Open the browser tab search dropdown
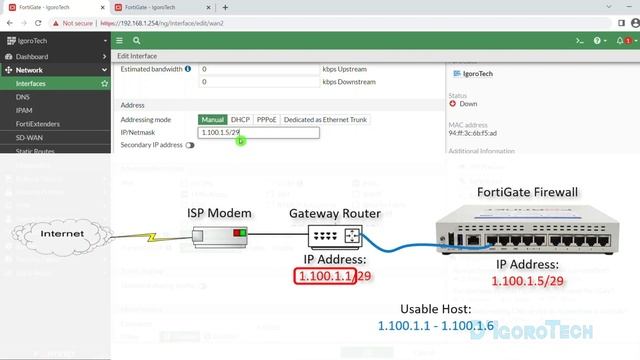640x360 pixels. coord(609,7)
